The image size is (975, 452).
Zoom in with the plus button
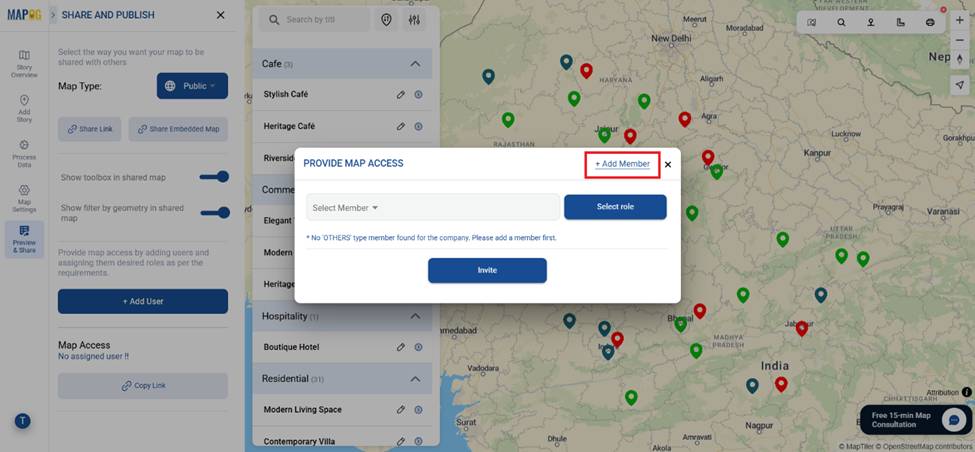[960, 20]
